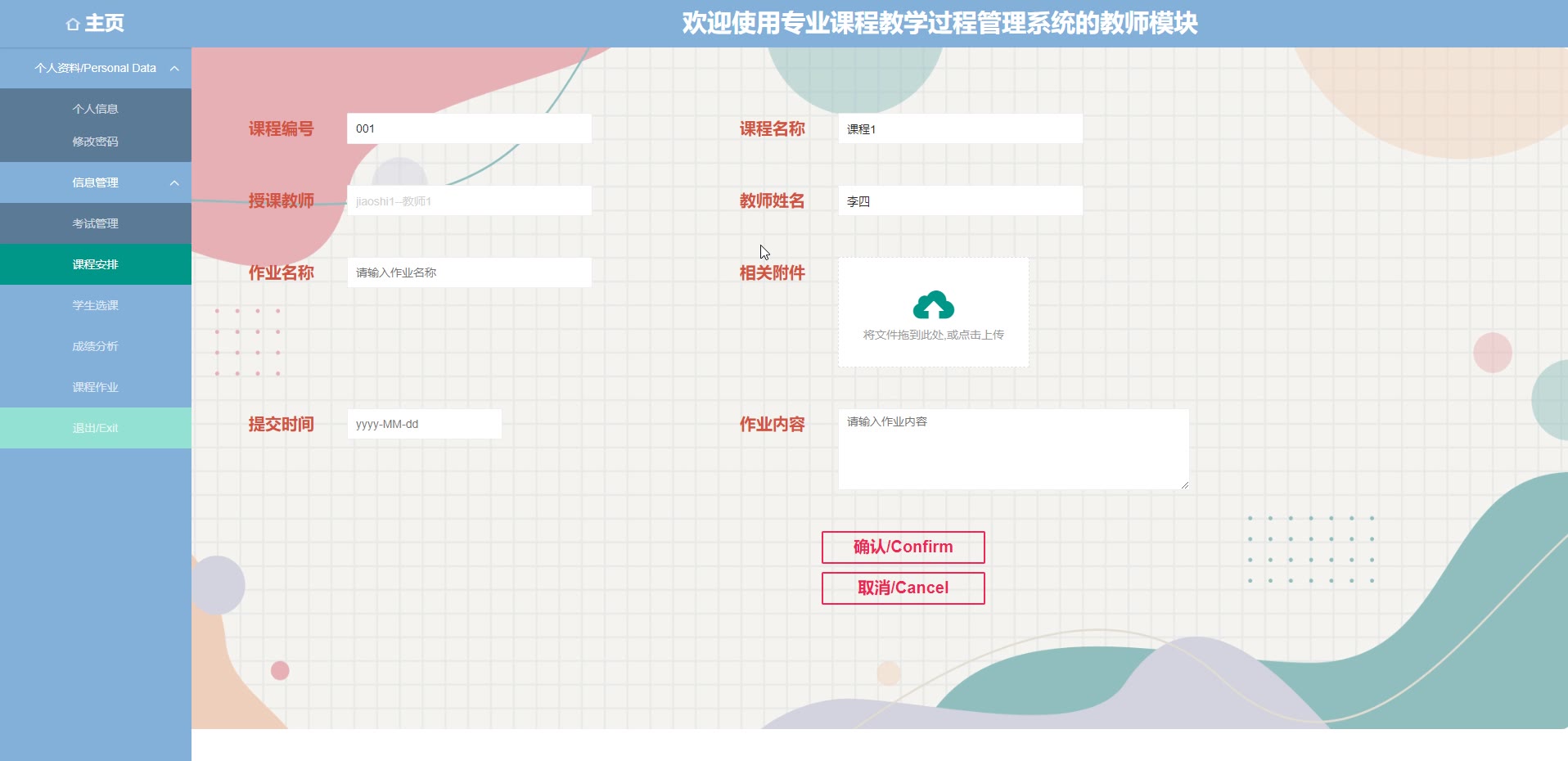Image resolution: width=1568 pixels, height=761 pixels.
Task: Click the 将文件拖到此处 upload text
Action: (x=933, y=335)
